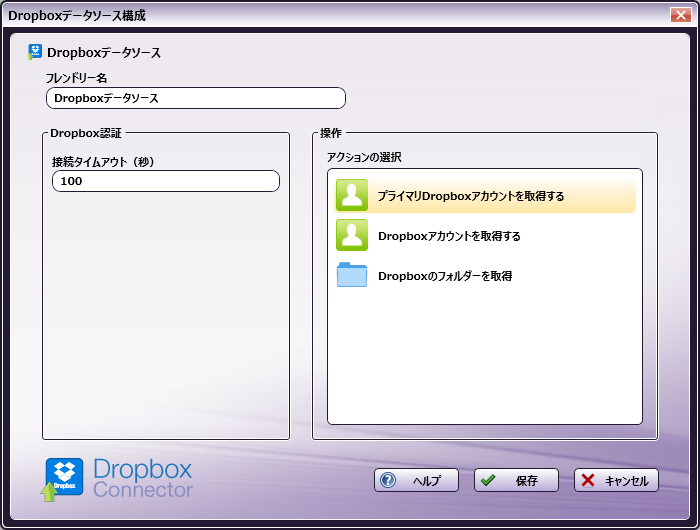Click the Dropboxデータソース heading text
The height and width of the screenshot is (530, 700).
[104, 53]
